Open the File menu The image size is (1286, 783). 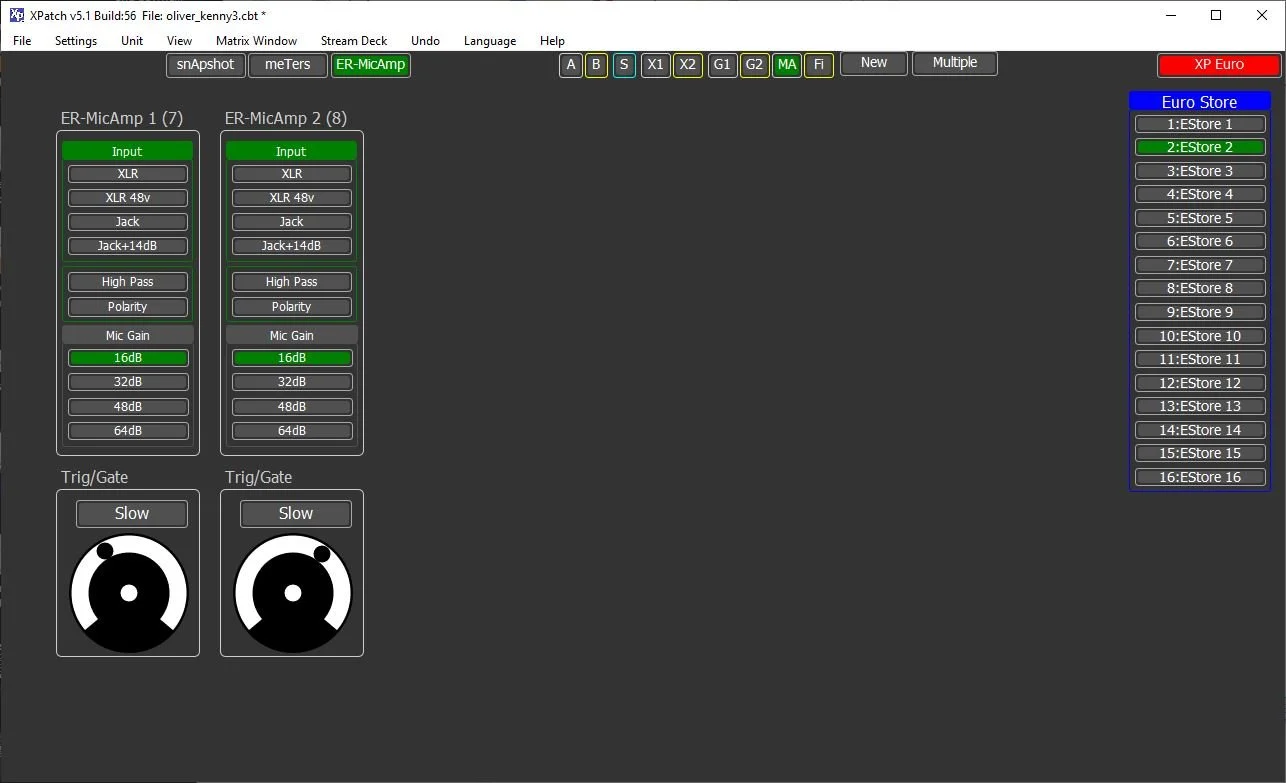click(x=22, y=41)
